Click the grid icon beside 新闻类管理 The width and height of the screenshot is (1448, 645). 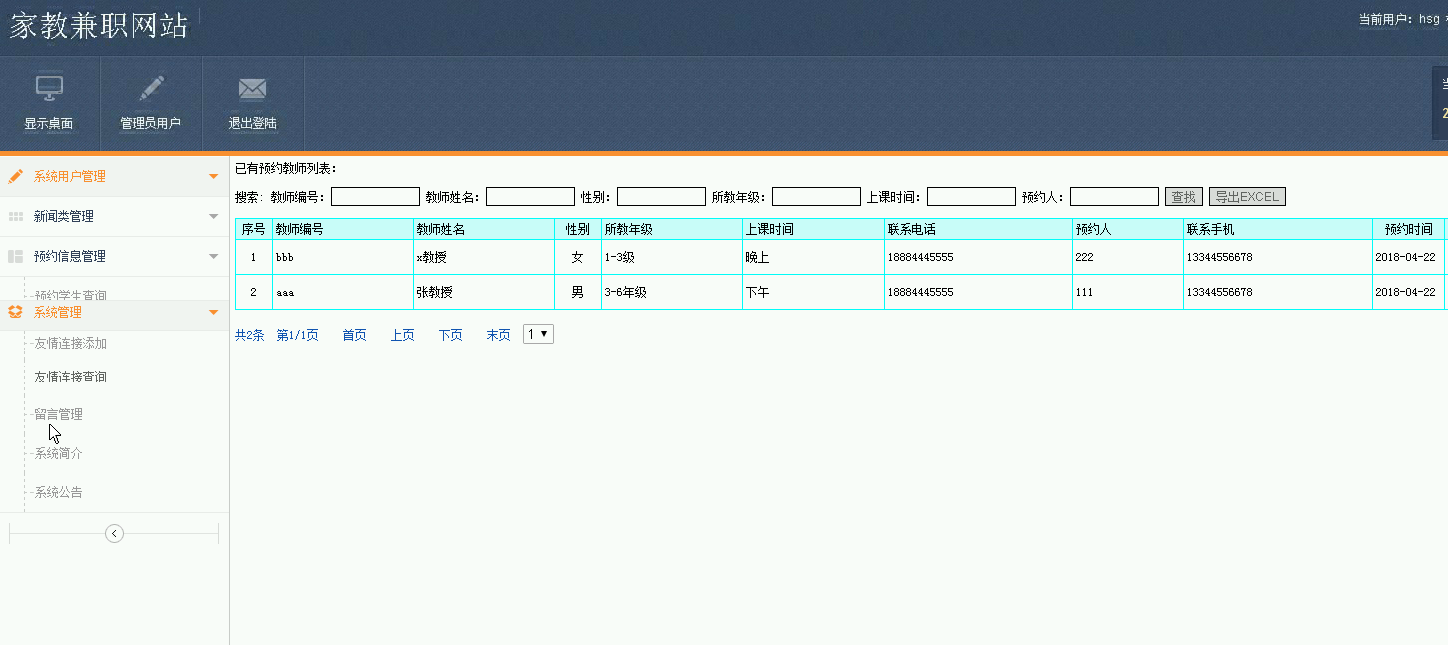pyautogui.click(x=15, y=216)
